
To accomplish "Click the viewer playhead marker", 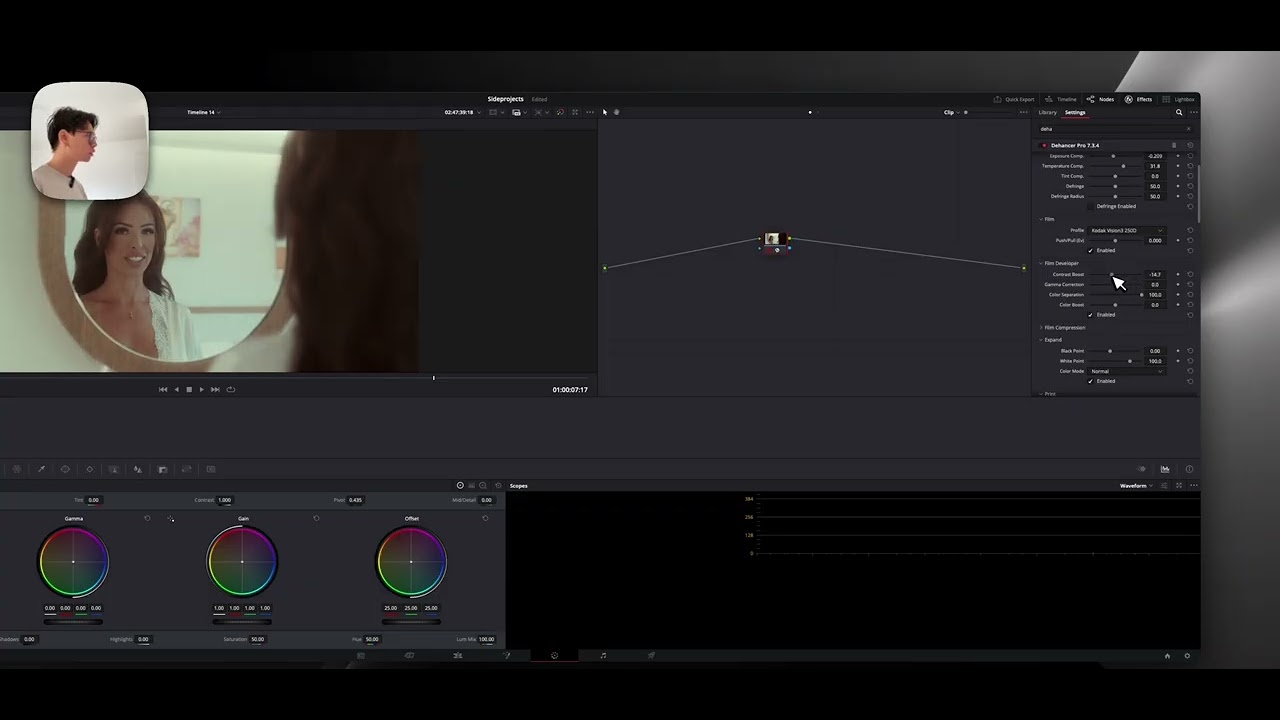I will pos(433,378).
